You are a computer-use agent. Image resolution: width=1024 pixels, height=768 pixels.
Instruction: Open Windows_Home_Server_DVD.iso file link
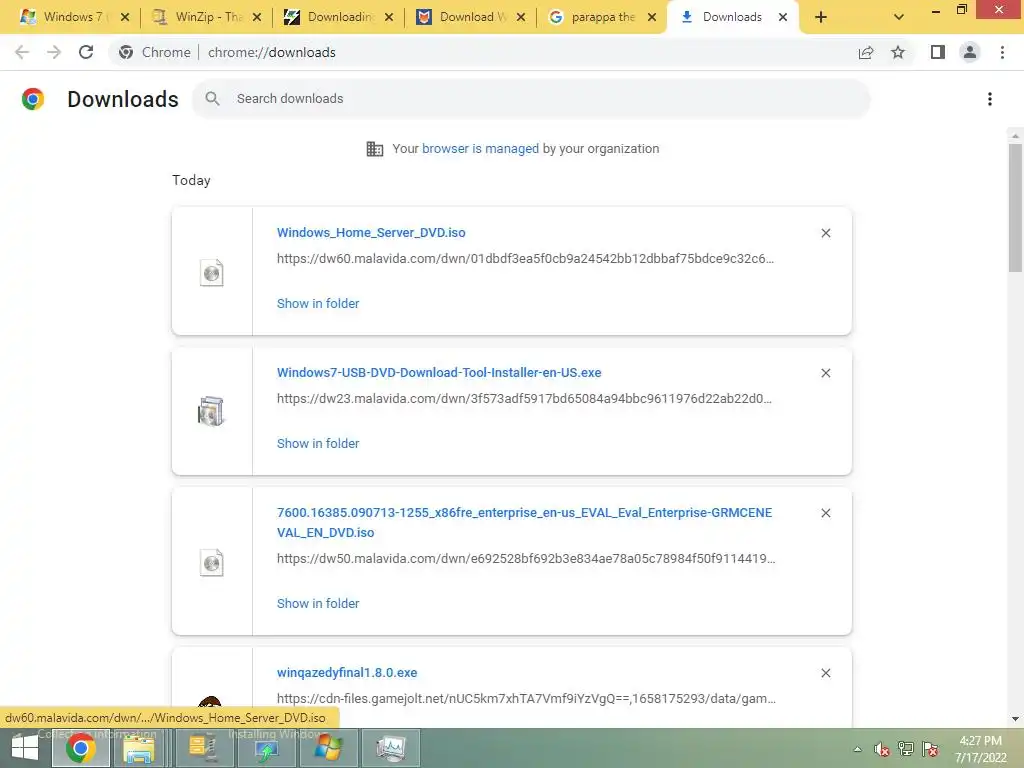[371, 232]
